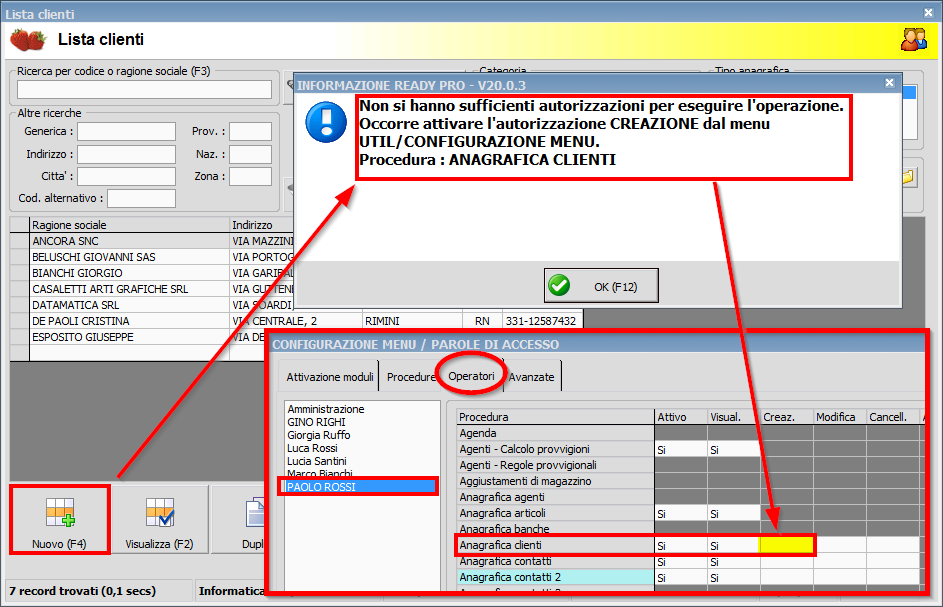Click the Nuovo (F4) grid-plus icon
Screen dimensions: 943x607
[58, 510]
